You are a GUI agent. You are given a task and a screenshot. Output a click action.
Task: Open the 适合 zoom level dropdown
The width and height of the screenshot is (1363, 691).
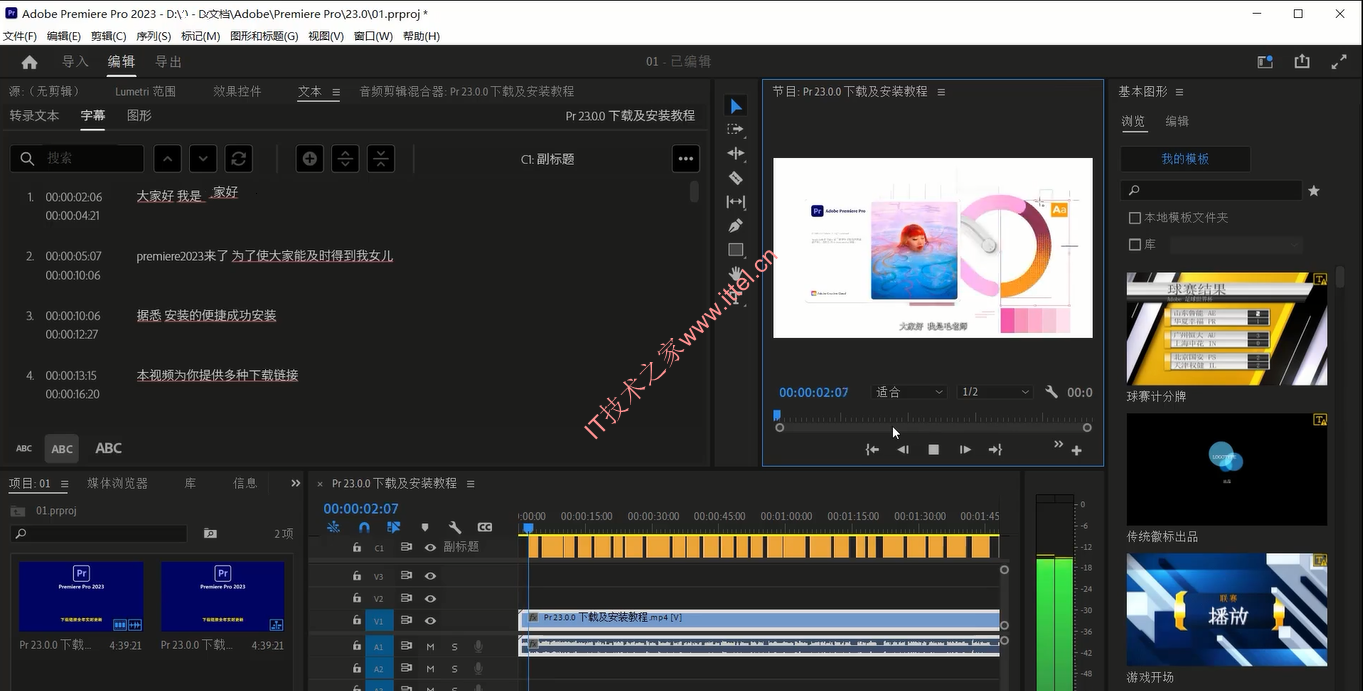[909, 392]
